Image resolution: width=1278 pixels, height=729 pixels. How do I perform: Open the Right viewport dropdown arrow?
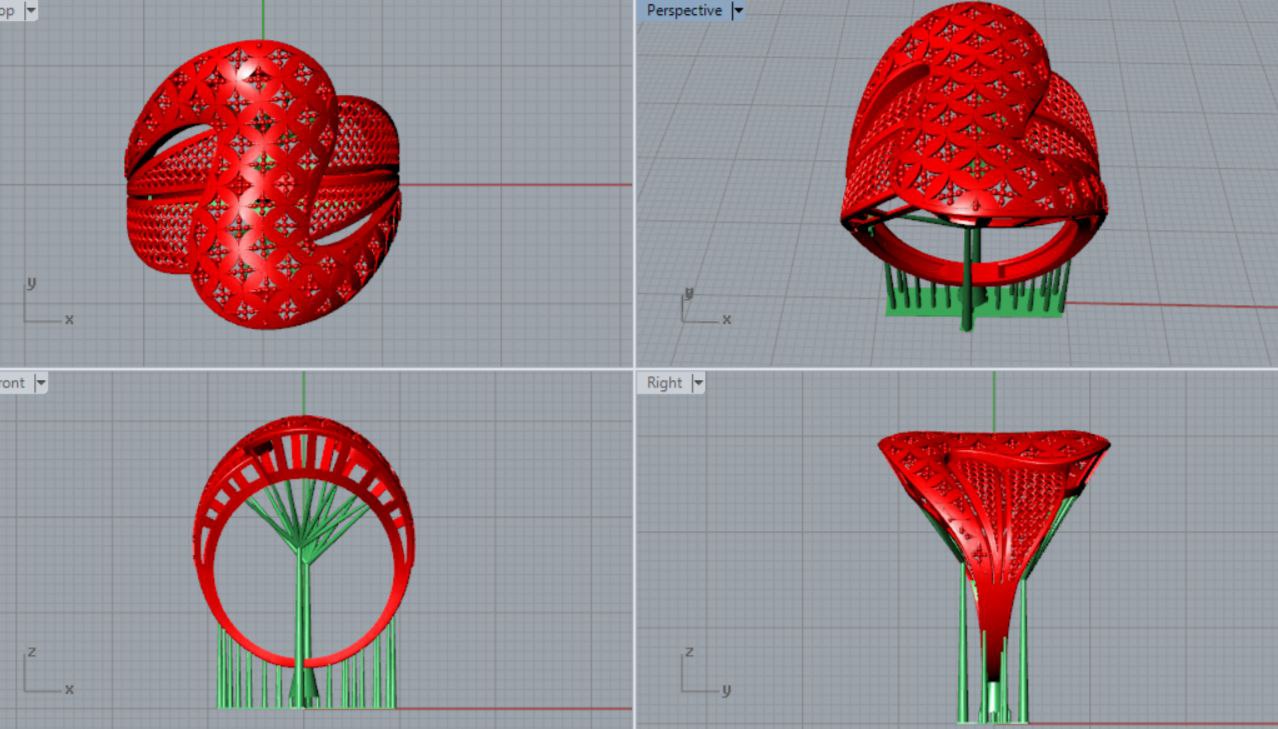coord(697,383)
